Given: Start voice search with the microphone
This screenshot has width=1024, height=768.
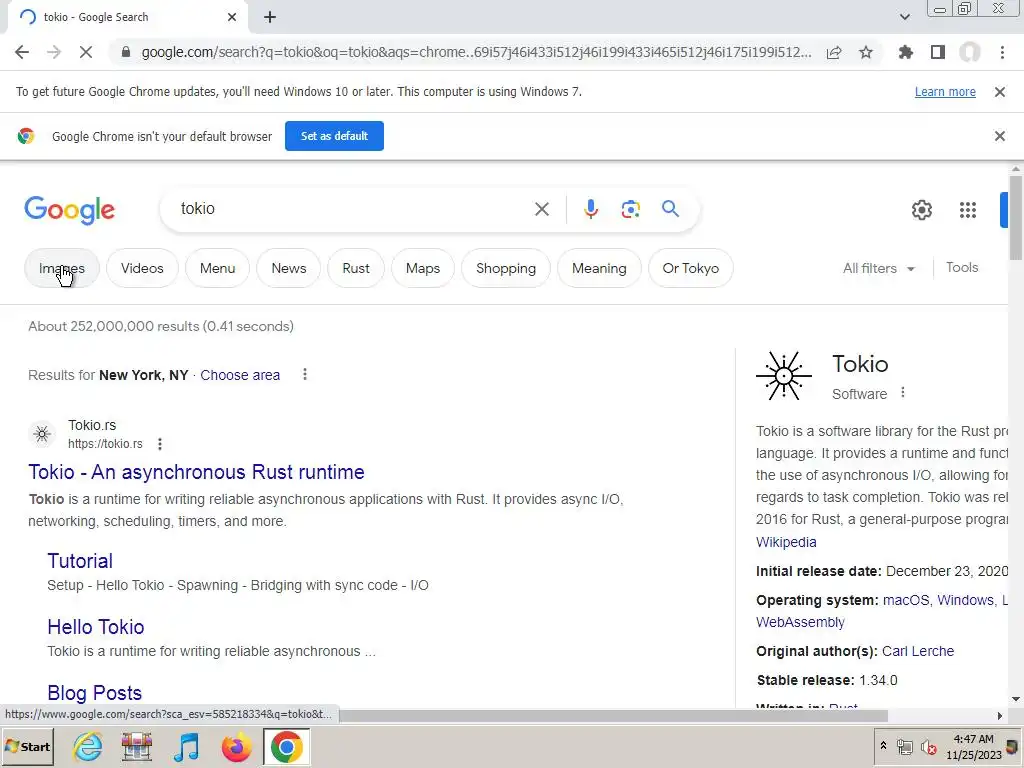Looking at the screenshot, I should [591, 209].
